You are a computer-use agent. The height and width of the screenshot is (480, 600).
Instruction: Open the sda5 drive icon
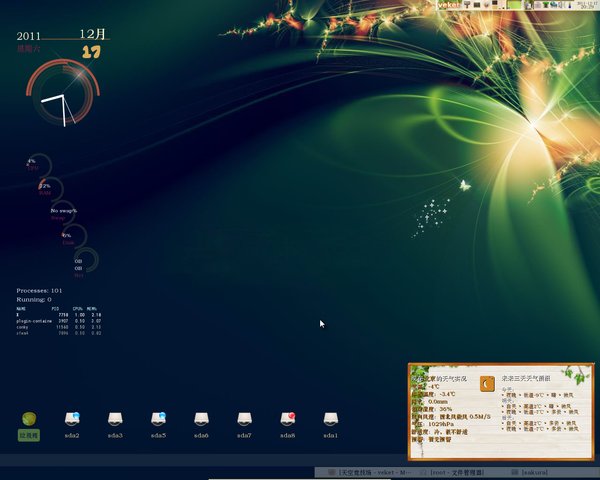pyautogui.click(x=158, y=420)
